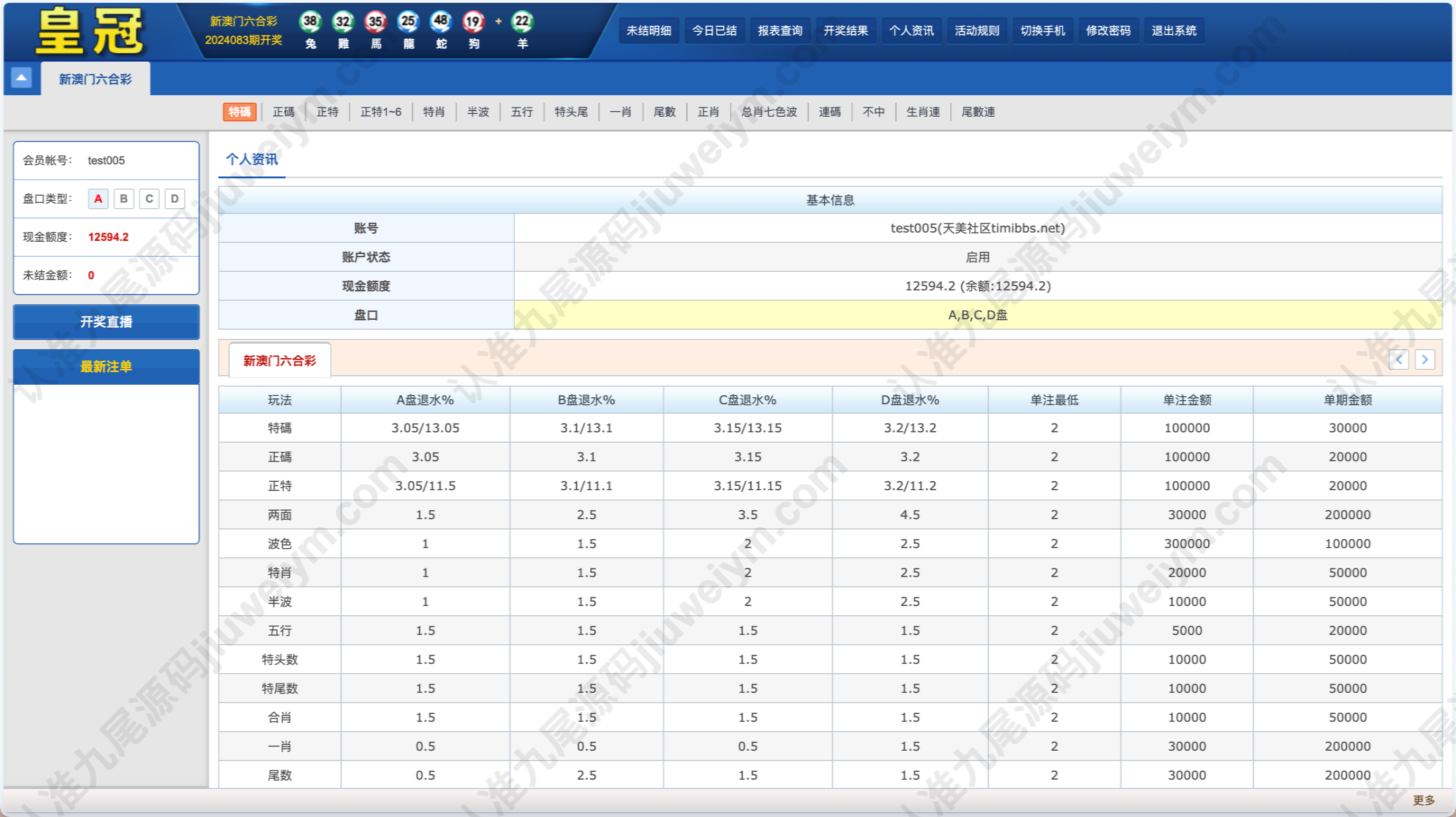Image resolution: width=1456 pixels, height=817 pixels.
Task: Click the A盘退水% column header
Action: click(425, 400)
